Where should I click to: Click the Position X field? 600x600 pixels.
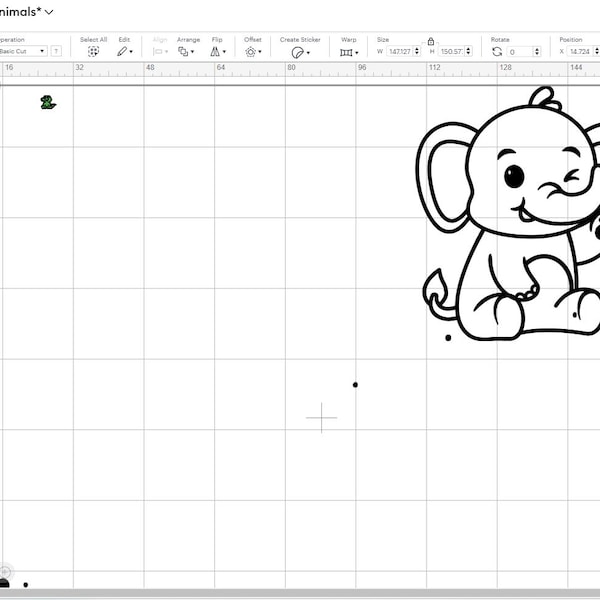click(580, 51)
